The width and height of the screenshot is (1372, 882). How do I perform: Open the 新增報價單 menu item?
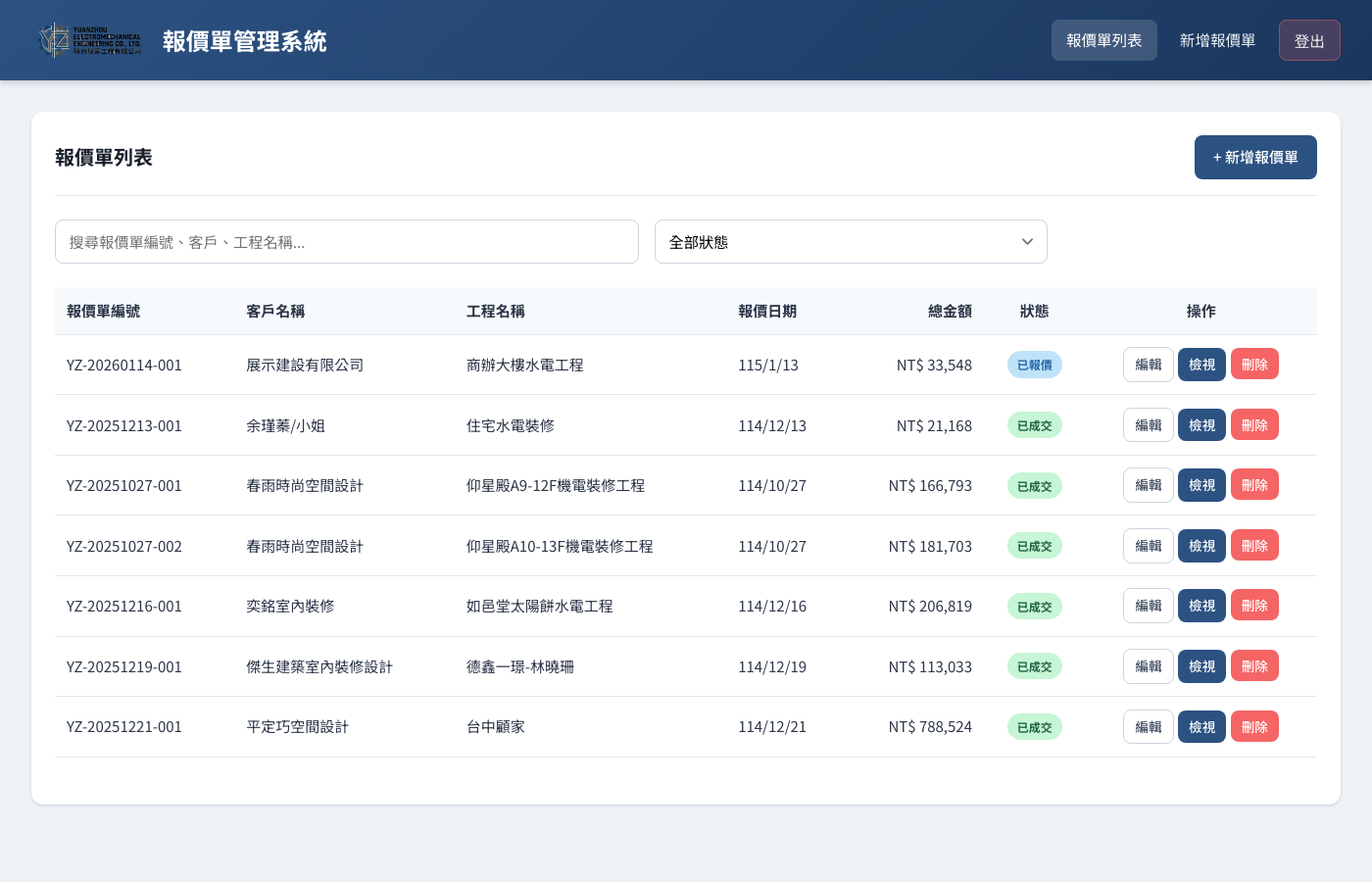point(1217,40)
